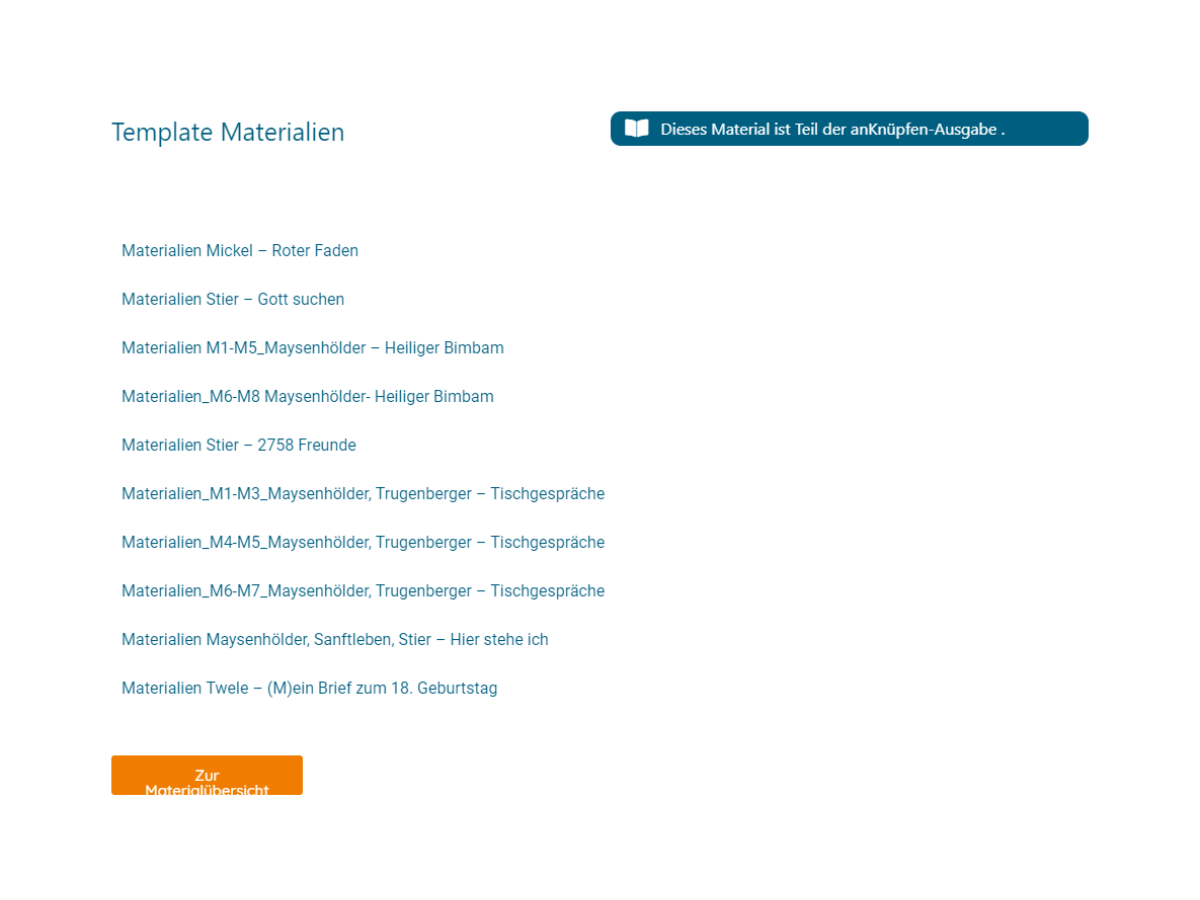Screen dimensions: 1200x900
Task: Open 'Materialien_M4-M5_Maysenhölder, Trugenberger – Tischgespräche' link
Action: point(363,542)
